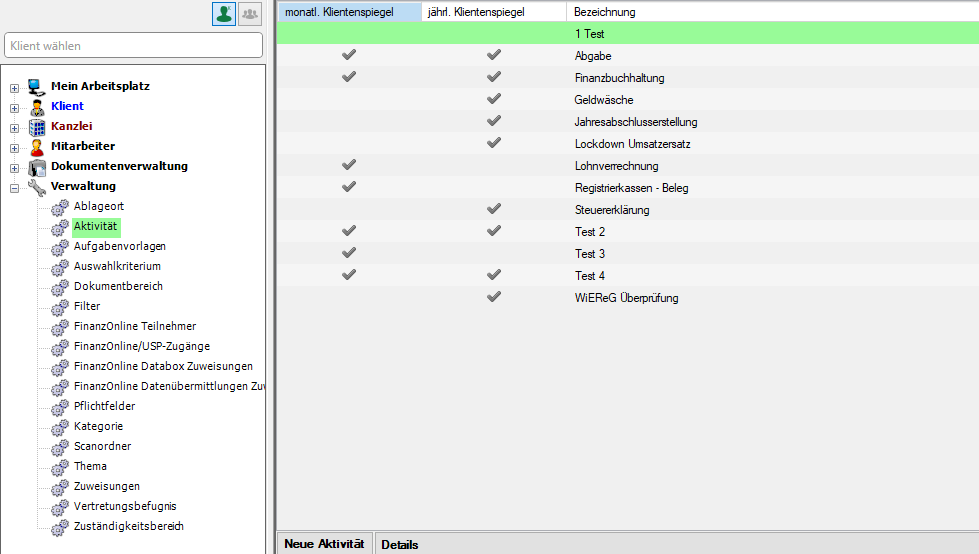This screenshot has height=554, width=979.
Task: Click the gear icon beside Zuweisungen
Action: coord(59,487)
